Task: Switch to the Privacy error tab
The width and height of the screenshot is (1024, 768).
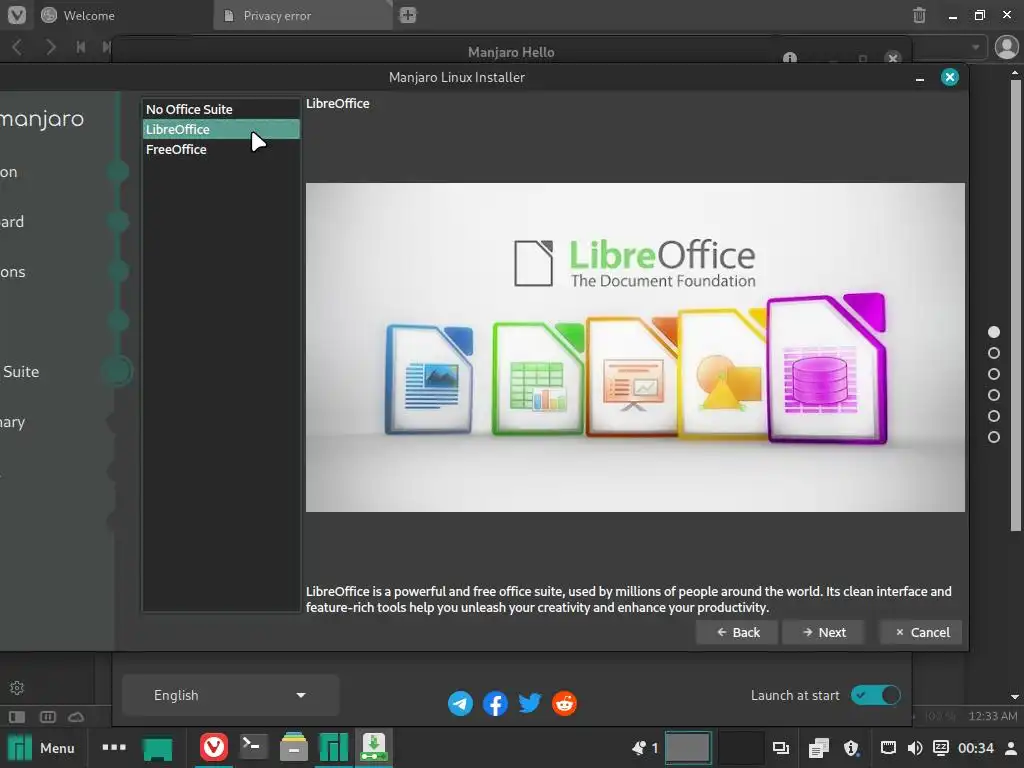Action: coord(303,16)
